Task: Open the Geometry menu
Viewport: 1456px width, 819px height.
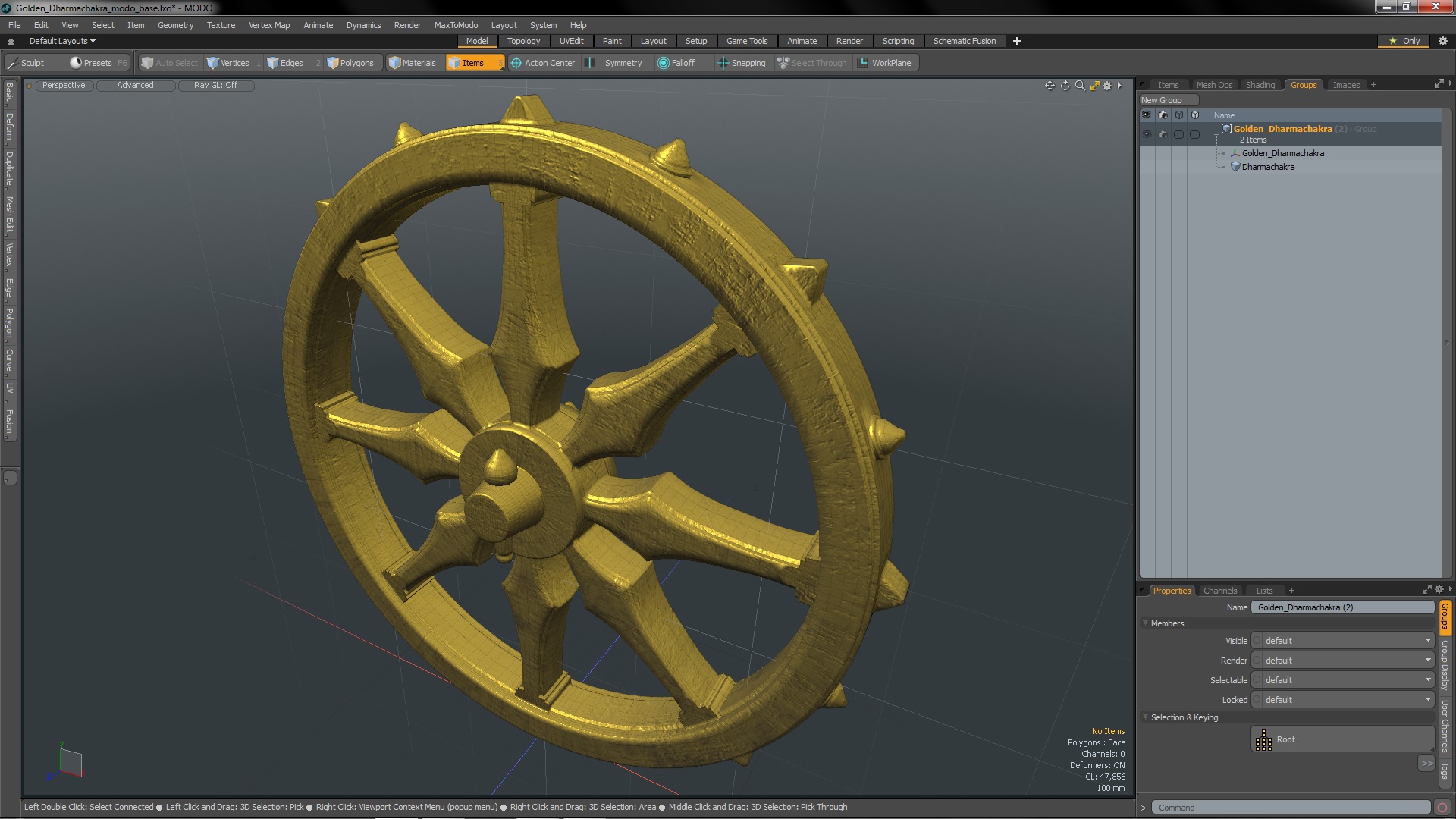Action: (175, 25)
